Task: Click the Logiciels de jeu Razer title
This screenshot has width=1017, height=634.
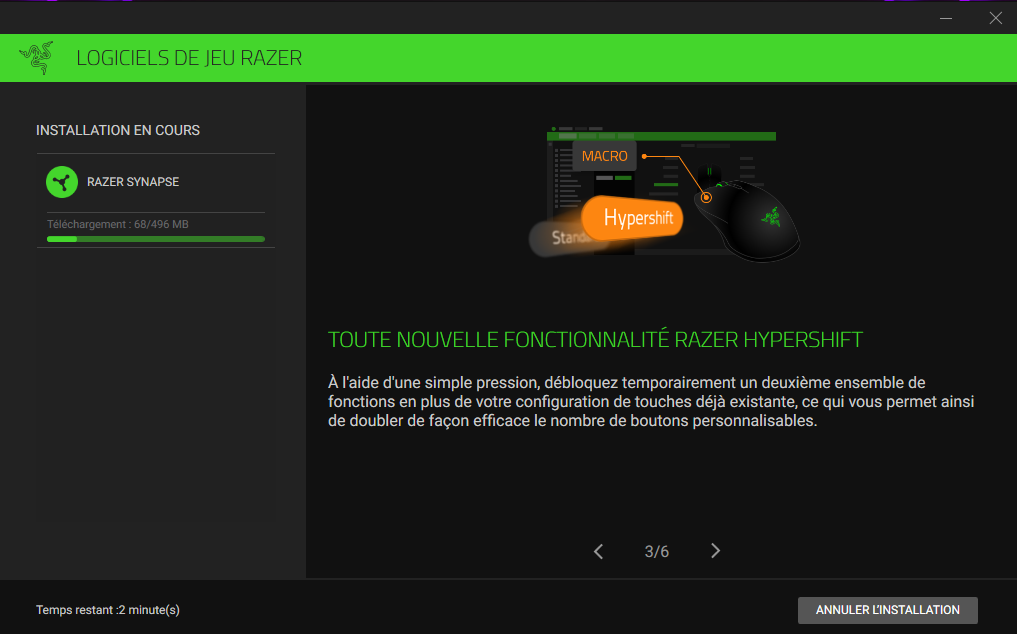Action: pyautogui.click(x=189, y=58)
